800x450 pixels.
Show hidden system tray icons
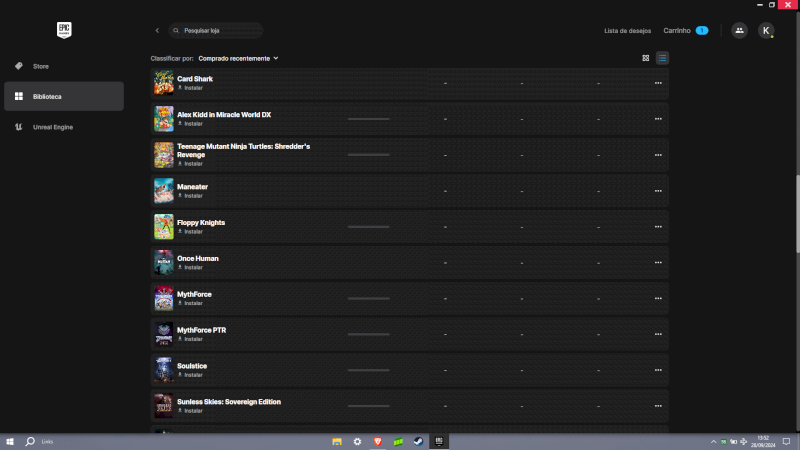pos(713,442)
